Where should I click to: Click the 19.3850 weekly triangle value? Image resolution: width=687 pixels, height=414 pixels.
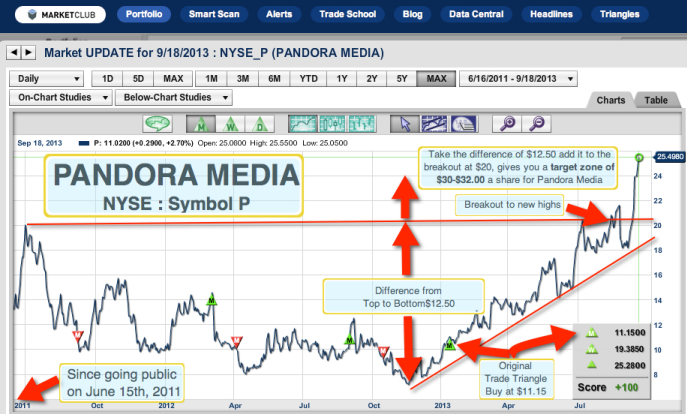pyautogui.click(x=630, y=349)
